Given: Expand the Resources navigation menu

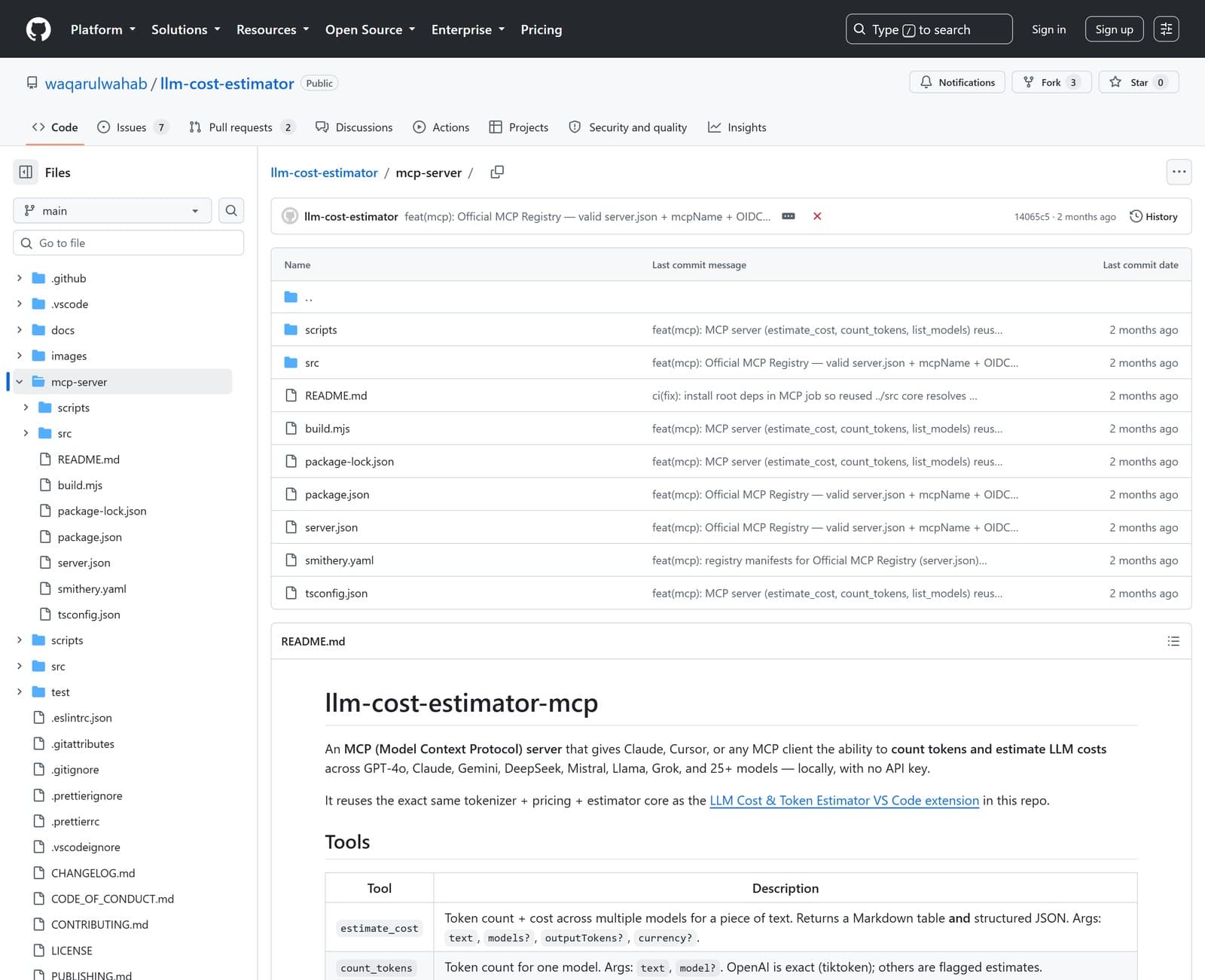Looking at the screenshot, I should click(x=273, y=29).
